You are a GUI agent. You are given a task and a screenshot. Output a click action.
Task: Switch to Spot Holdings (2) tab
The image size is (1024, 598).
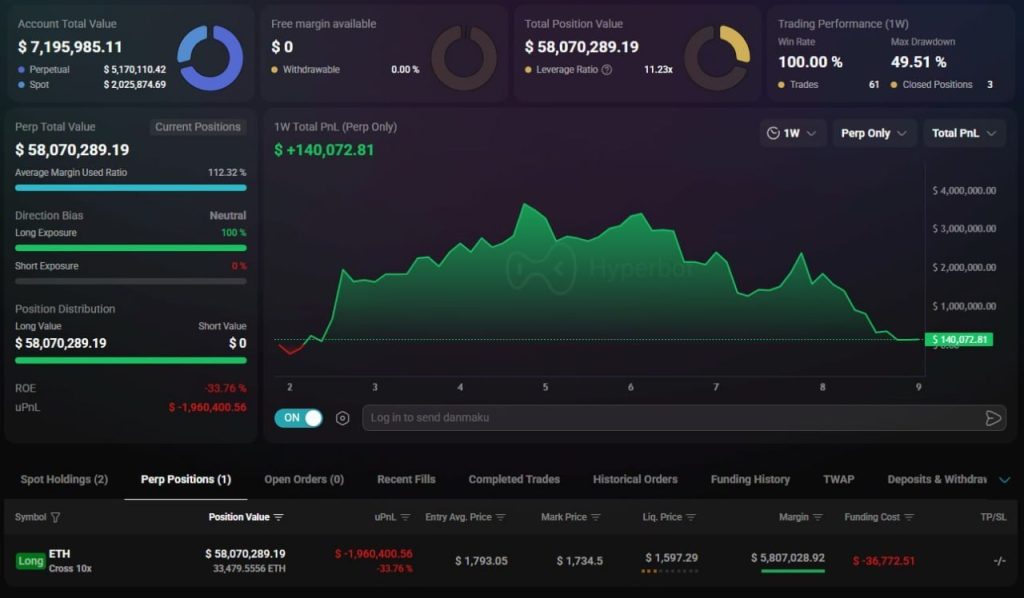(64, 479)
